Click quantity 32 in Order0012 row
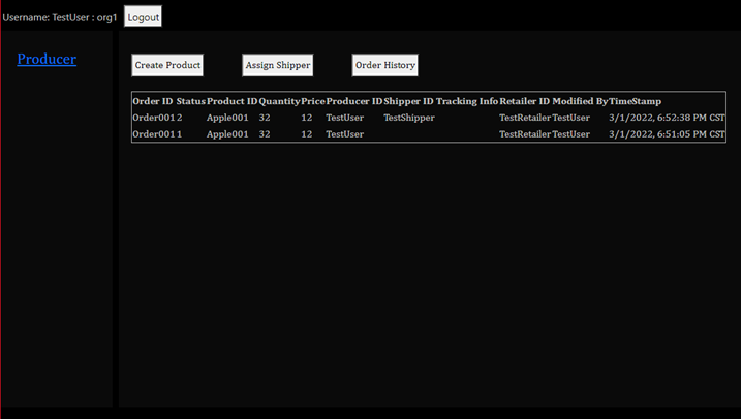Viewport: 741px width, 419px height. [265, 118]
